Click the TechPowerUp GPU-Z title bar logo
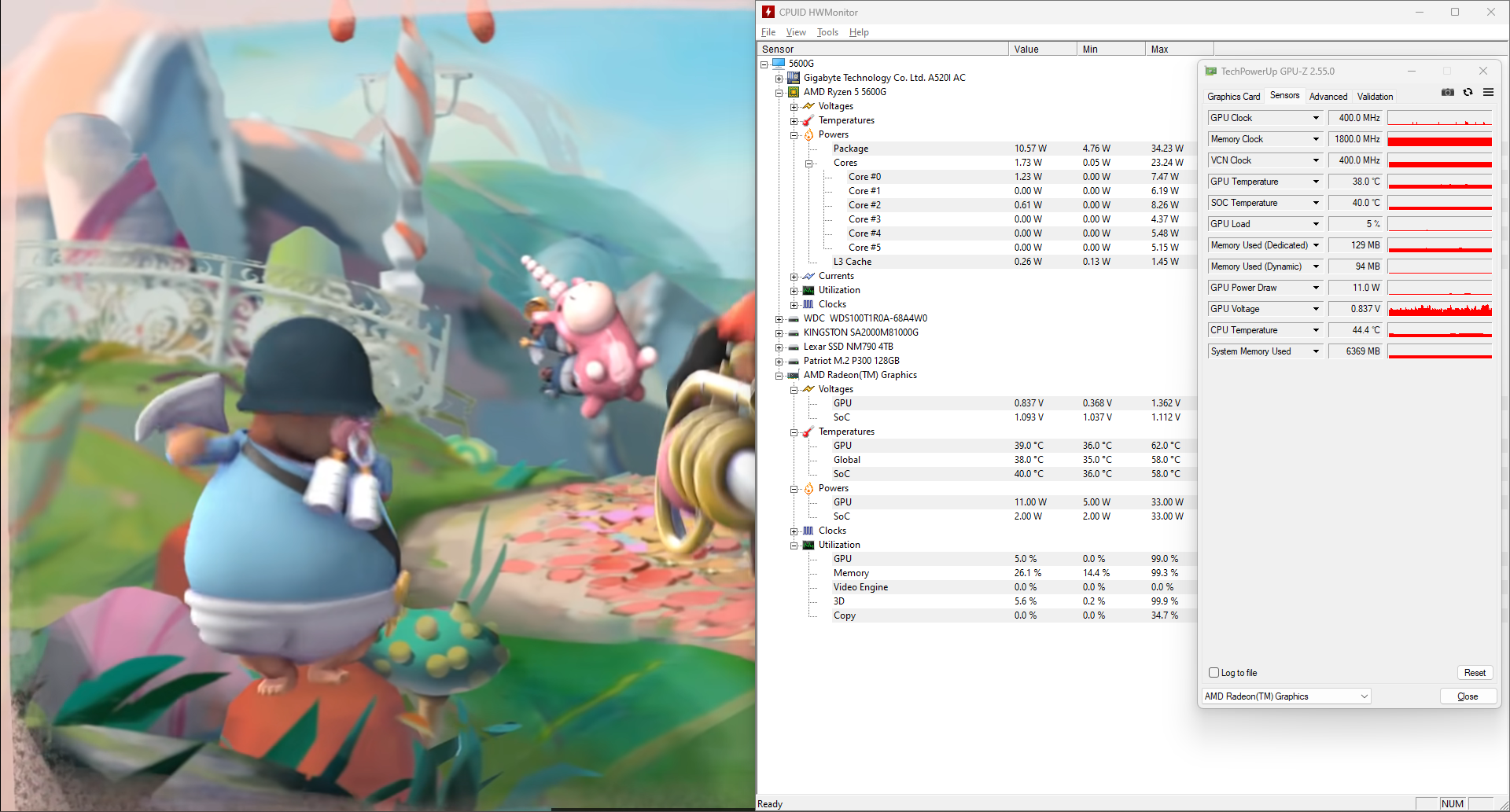Image resolution: width=1510 pixels, height=812 pixels. pyautogui.click(x=1210, y=72)
